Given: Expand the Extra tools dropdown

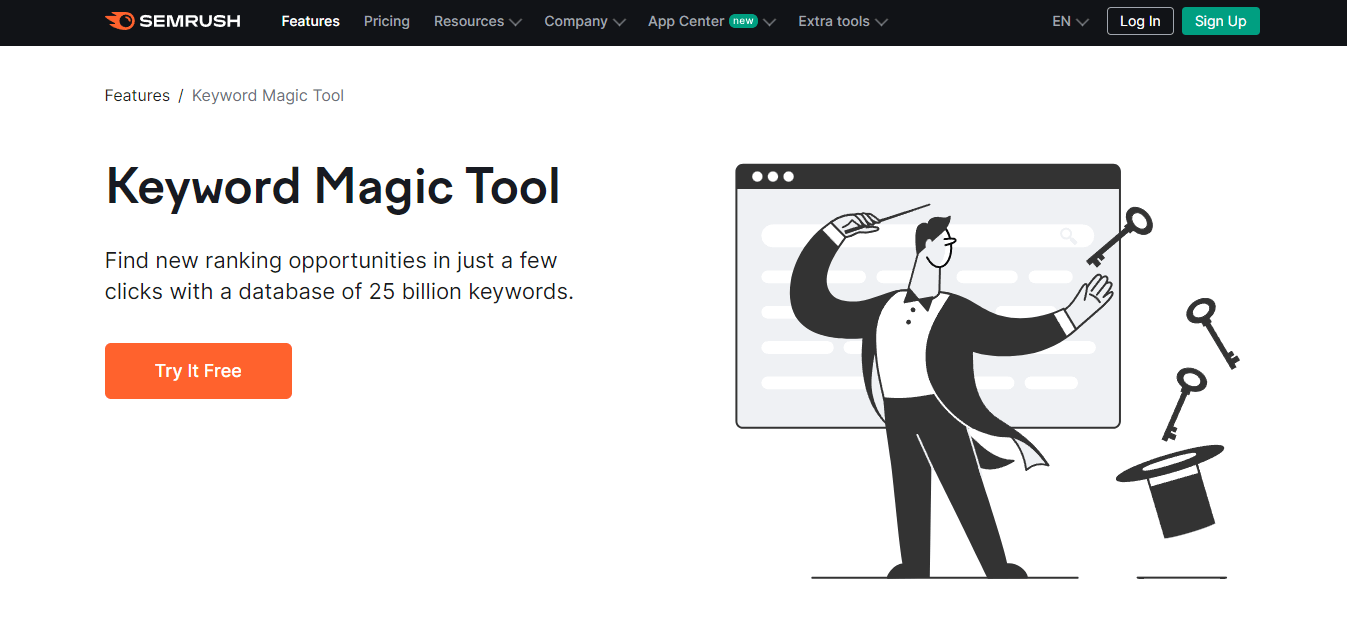Looking at the screenshot, I should coord(842,21).
